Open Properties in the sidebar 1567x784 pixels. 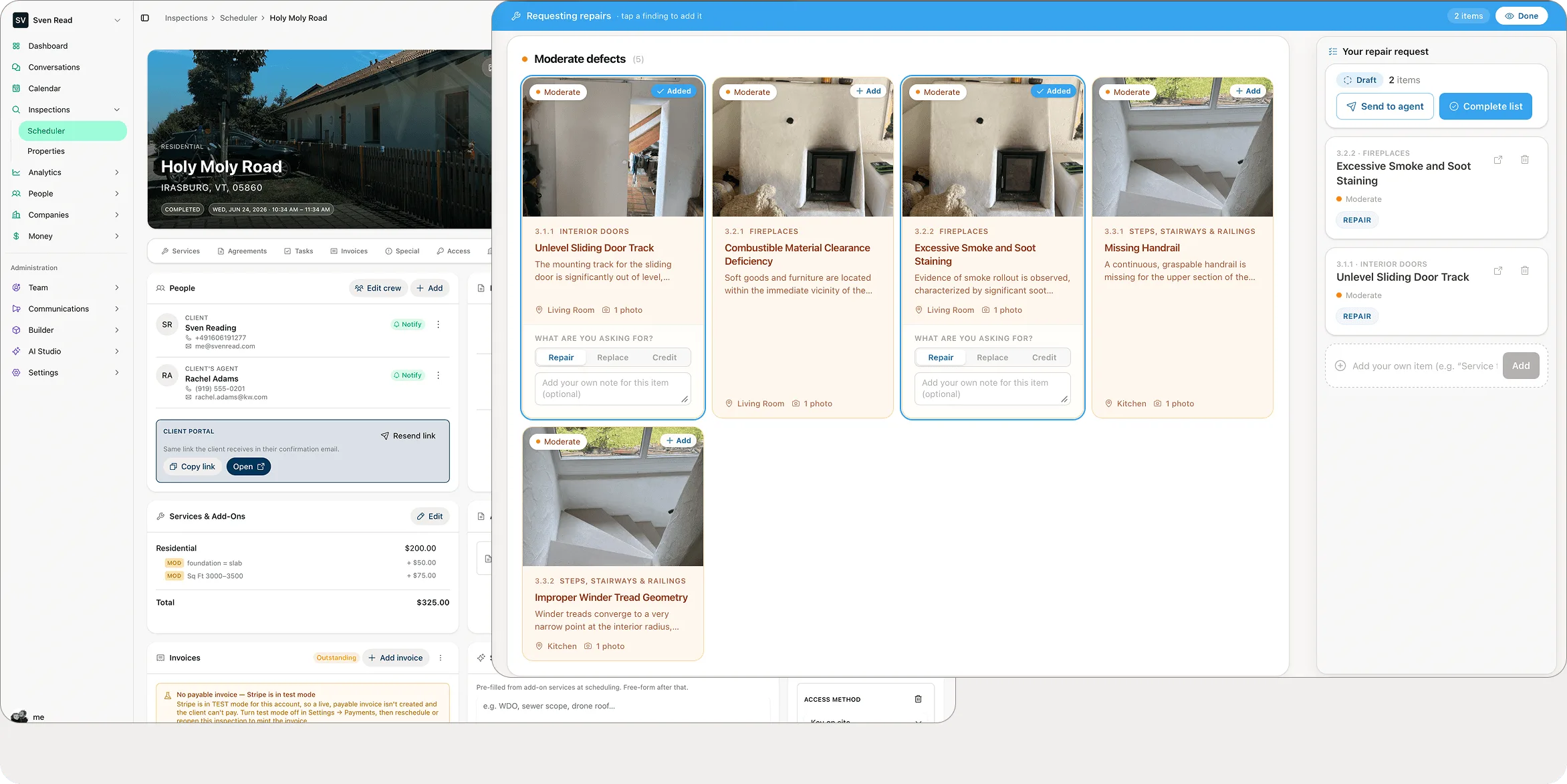(x=46, y=152)
